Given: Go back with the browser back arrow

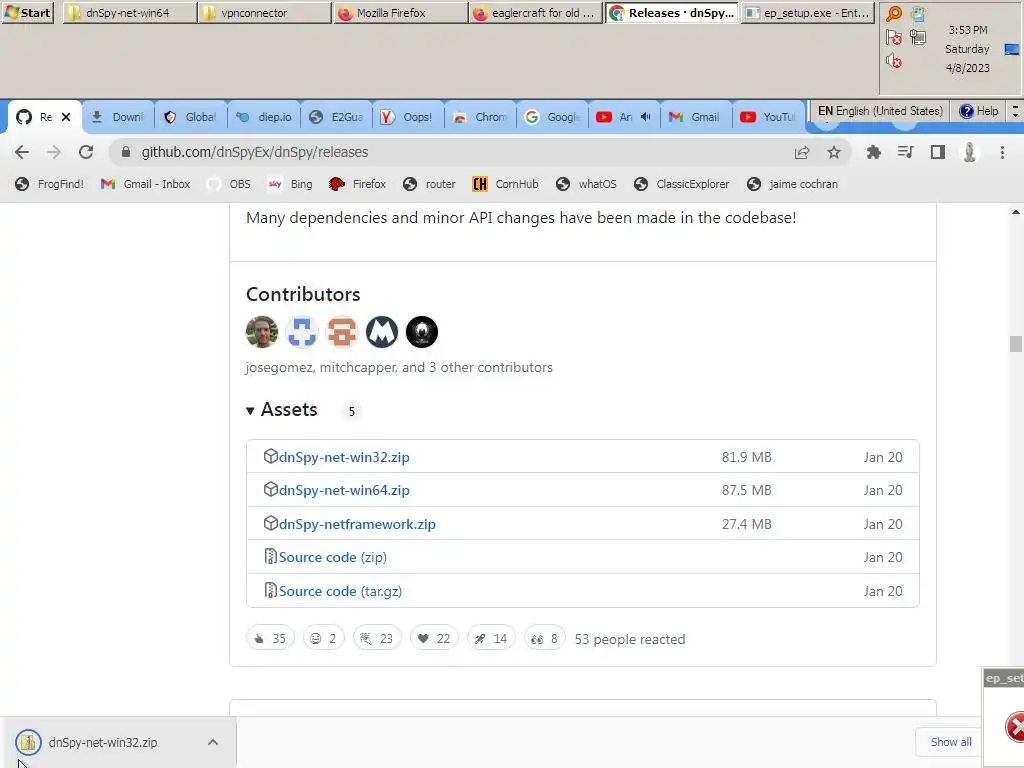Looking at the screenshot, I should pos(22,152).
